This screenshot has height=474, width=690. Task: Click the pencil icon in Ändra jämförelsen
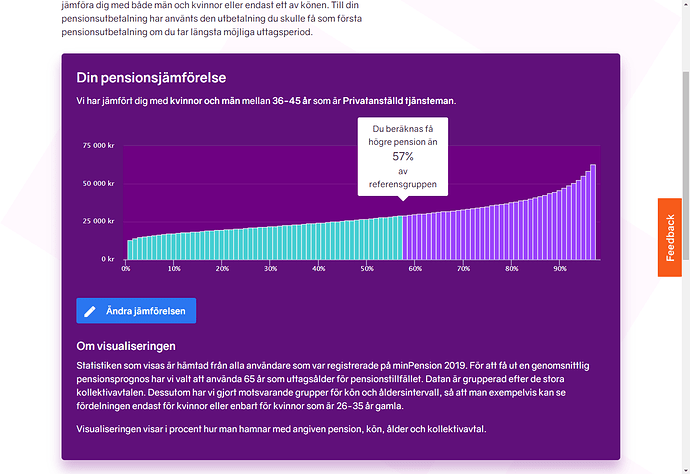(x=91, y=311)
